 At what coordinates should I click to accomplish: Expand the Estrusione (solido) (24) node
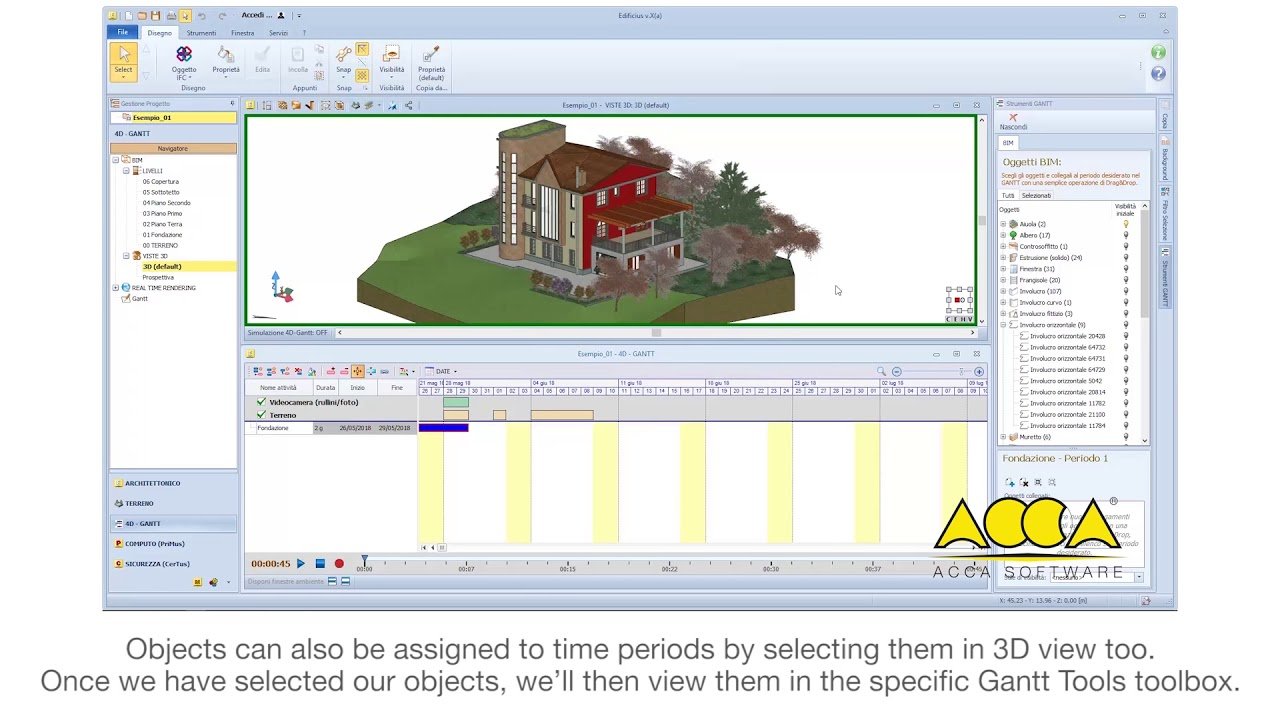1003,258
